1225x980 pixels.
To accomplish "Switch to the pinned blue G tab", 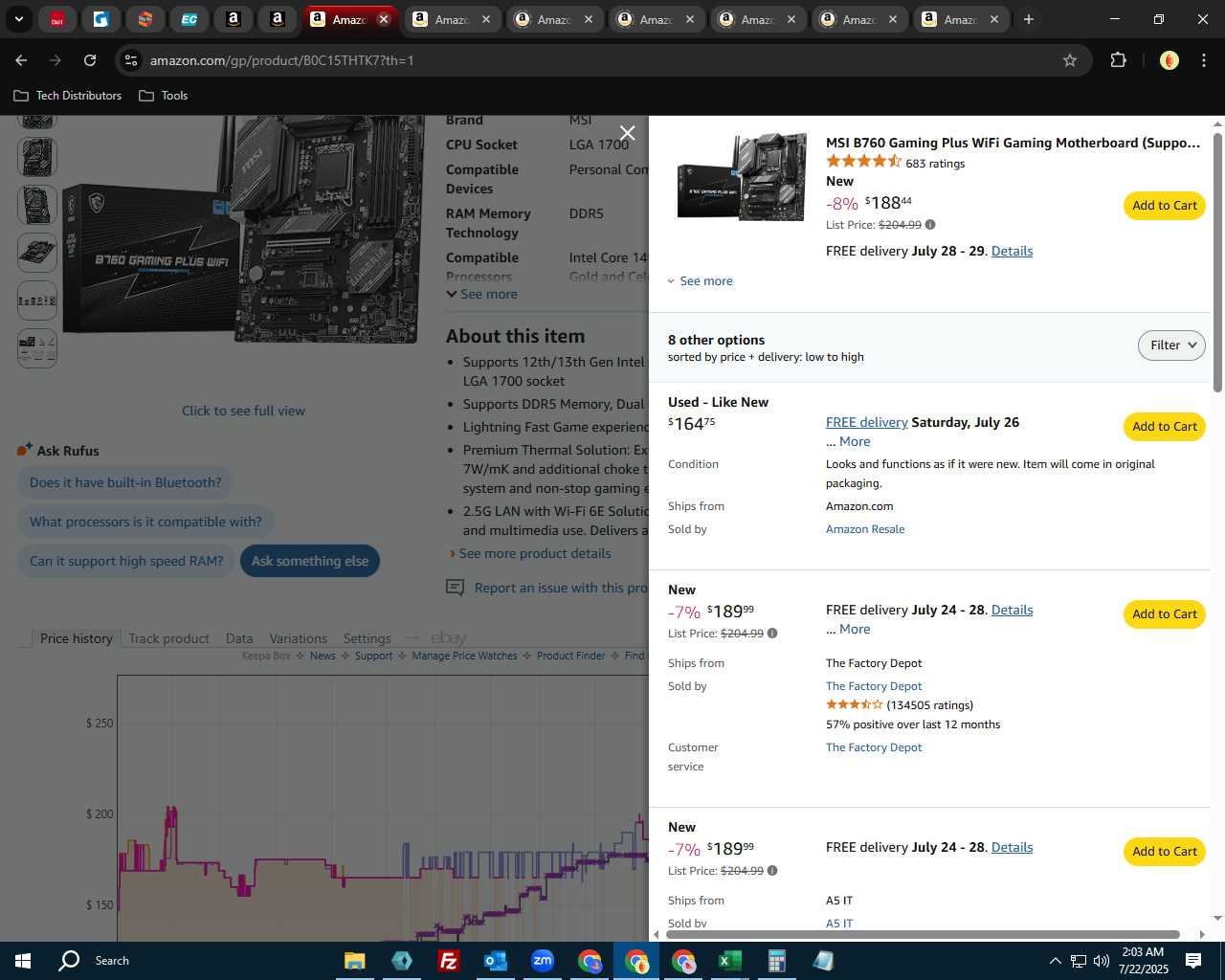I will coord(101,19).
